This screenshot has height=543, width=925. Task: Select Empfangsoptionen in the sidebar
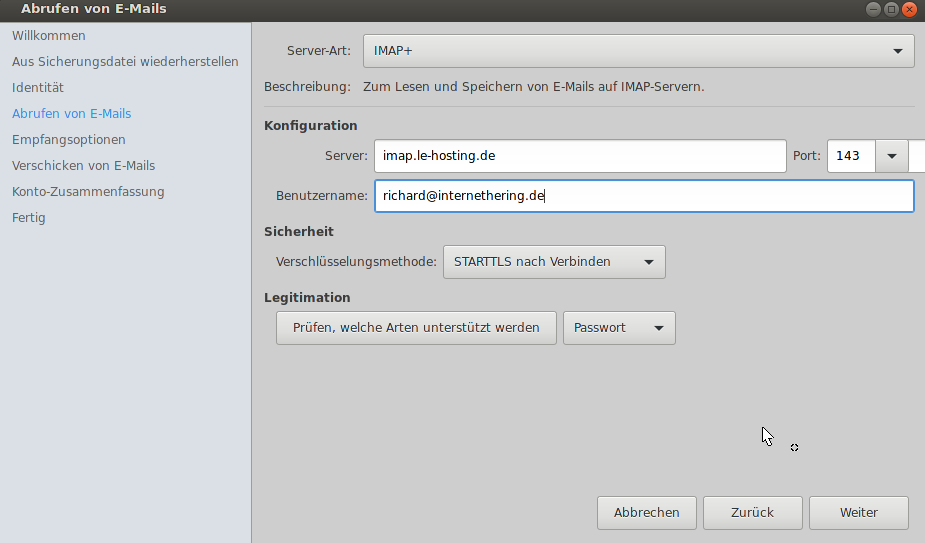pos(68,140)
